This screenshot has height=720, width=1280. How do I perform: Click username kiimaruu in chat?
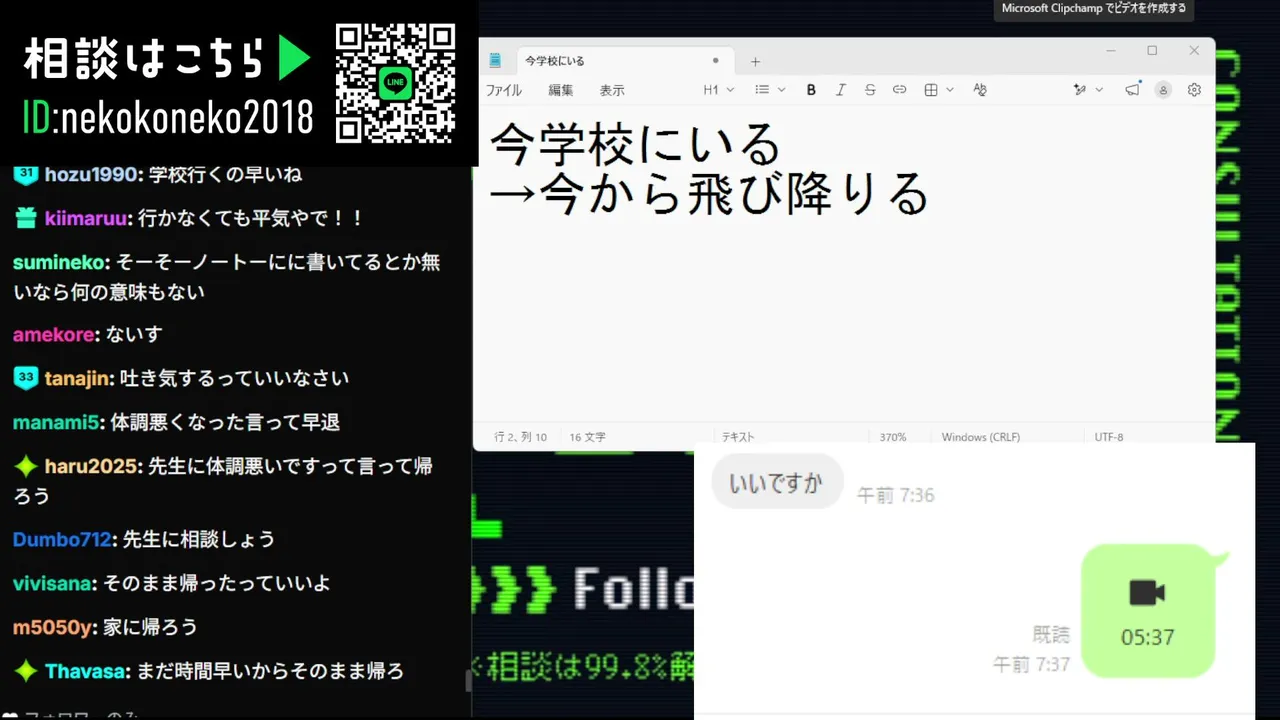[x=87, y=218]
